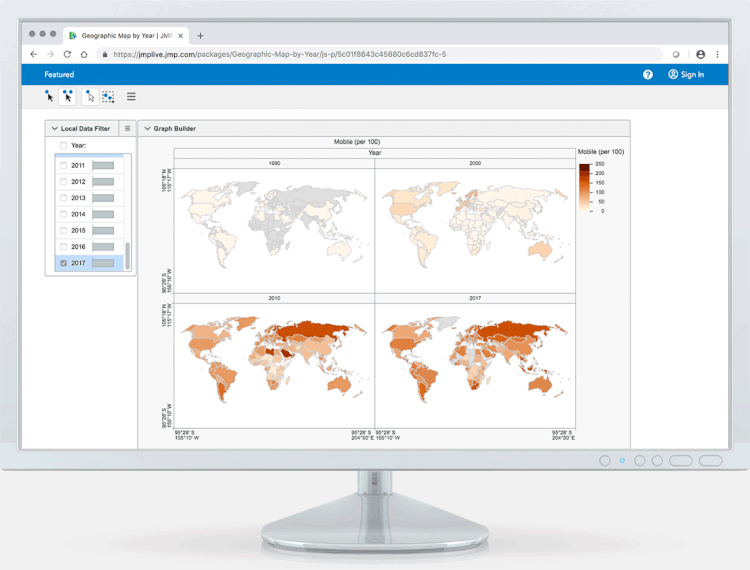Uncheck the 2017 year checkbox
The image size is (750, 570).
[x=64, y=263]
